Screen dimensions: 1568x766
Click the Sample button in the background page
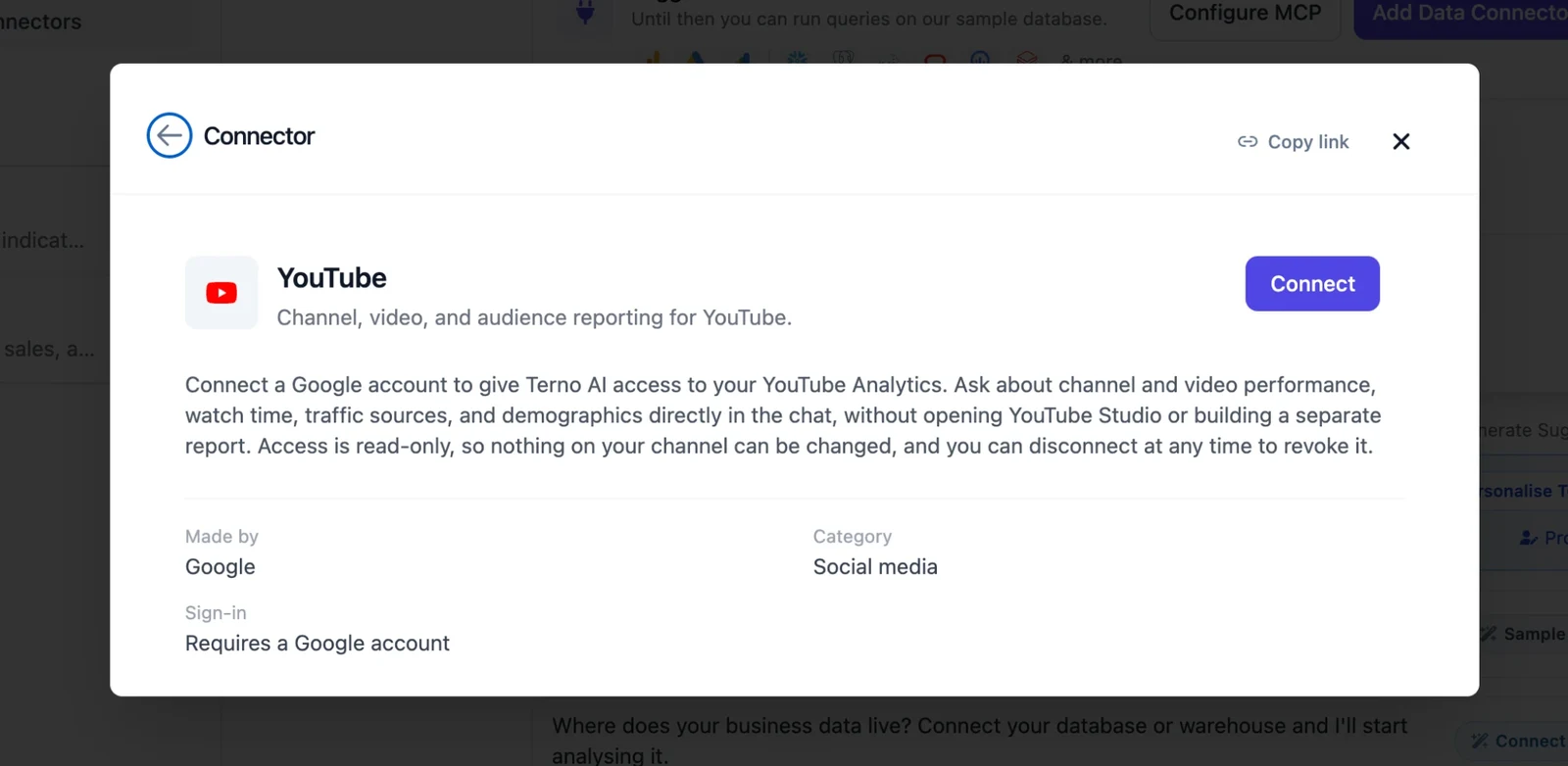[x=1524, y=634]
